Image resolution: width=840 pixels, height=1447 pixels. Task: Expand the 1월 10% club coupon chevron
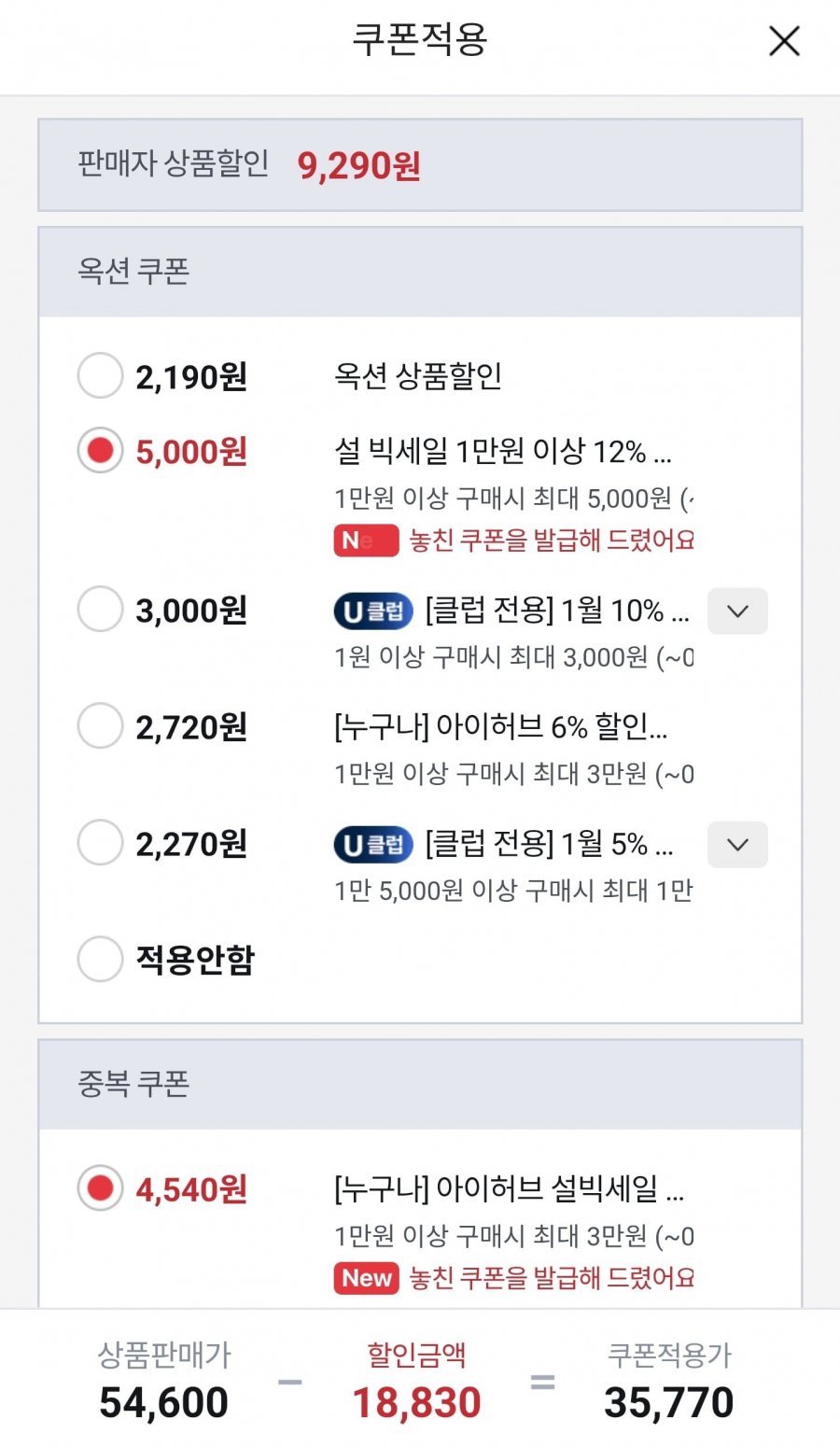click(737, 611)
